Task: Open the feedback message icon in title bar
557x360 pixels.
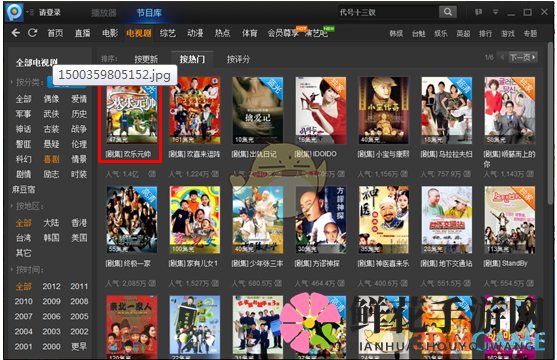Action: coord(478,12)
